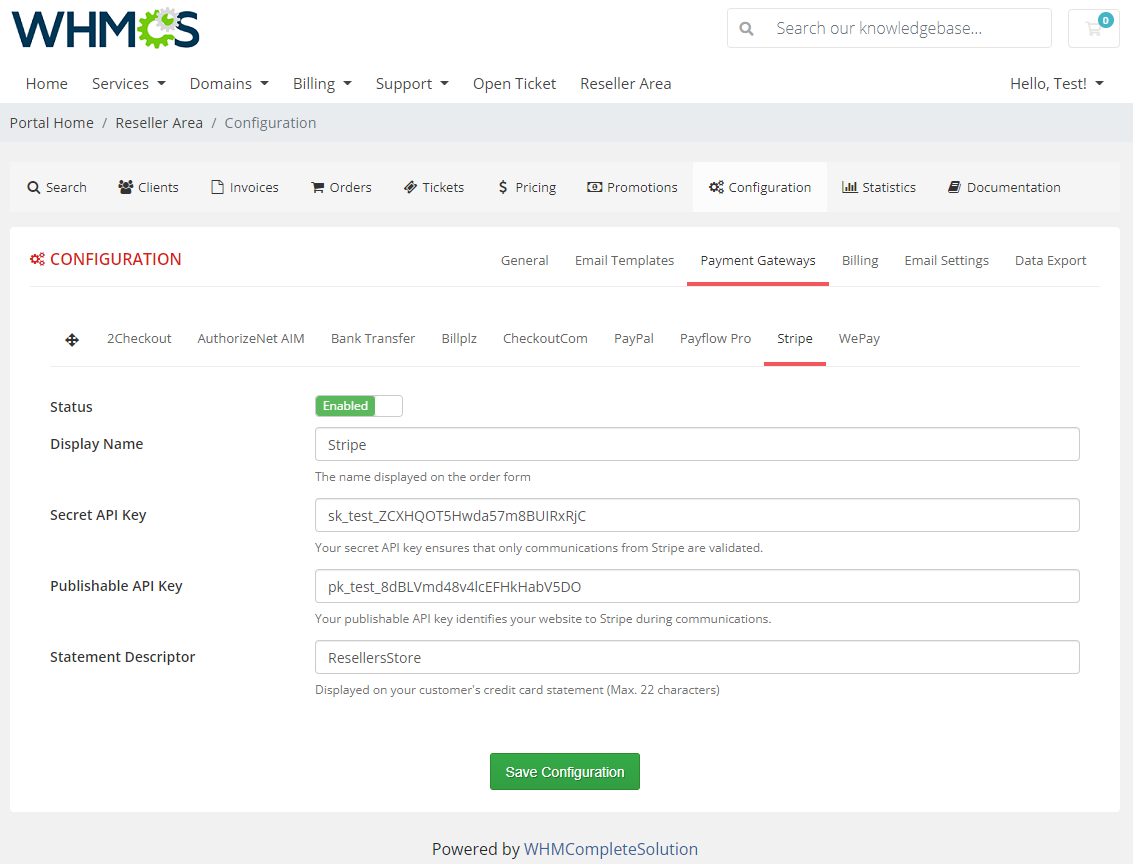1133x864 pixels.
Task: Select the Bank Transfer gateway tab
Action: [373, 338]
